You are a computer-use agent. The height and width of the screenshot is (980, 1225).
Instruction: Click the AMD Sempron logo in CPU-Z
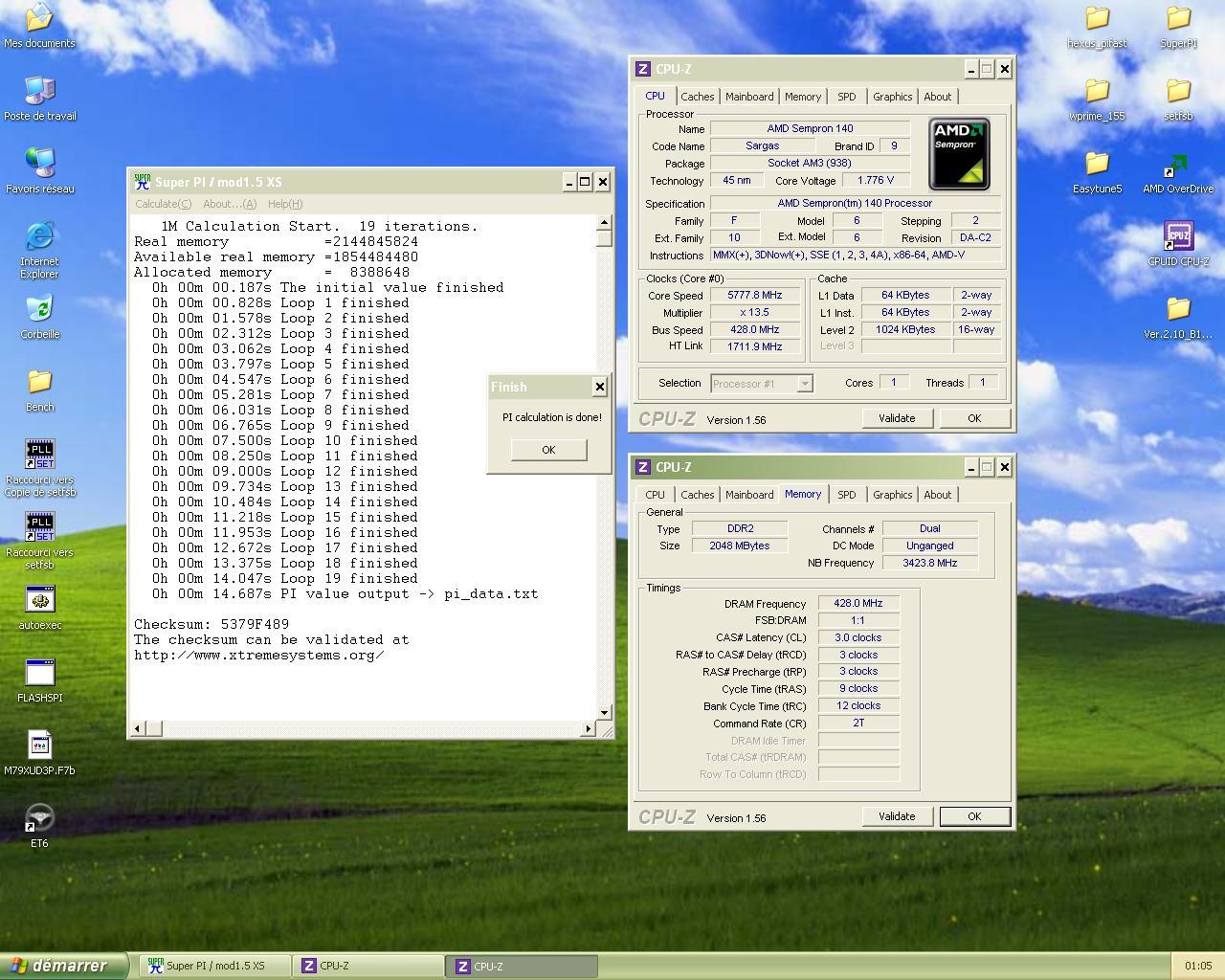[x=959, y=154]
